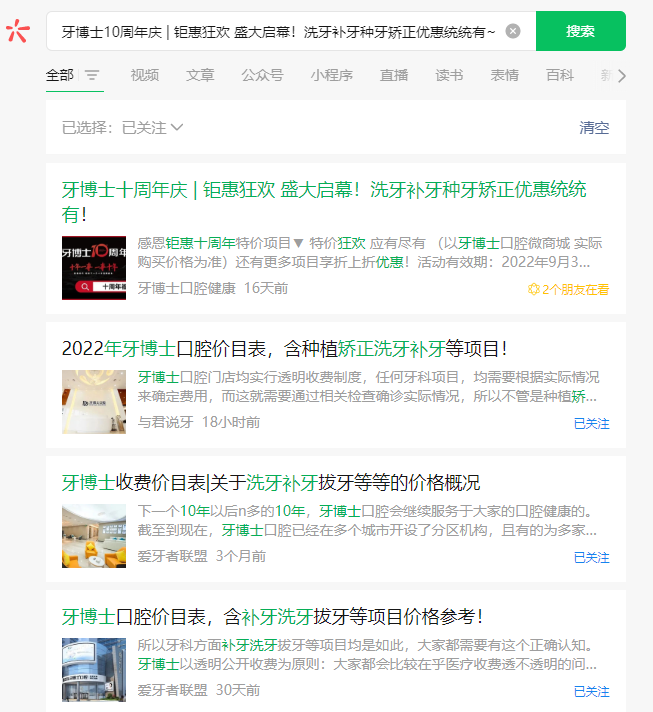Open 牙博士口腔价目表 含补牙洗牙 article title
Viewport: 653px width, 712px height.
click(x=272, y=617)
